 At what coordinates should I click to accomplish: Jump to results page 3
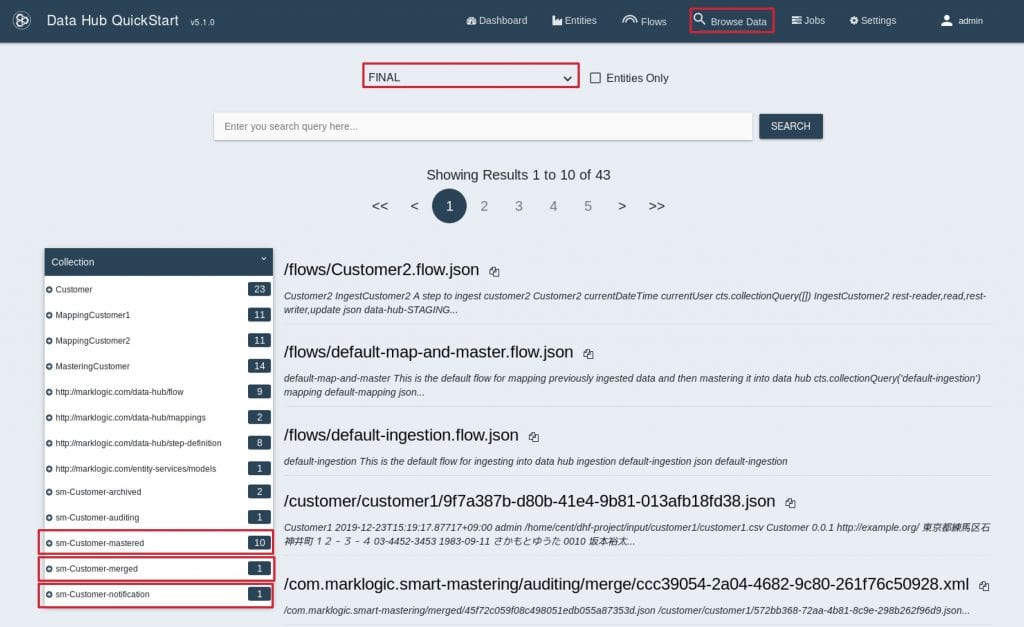pos(518,206)
